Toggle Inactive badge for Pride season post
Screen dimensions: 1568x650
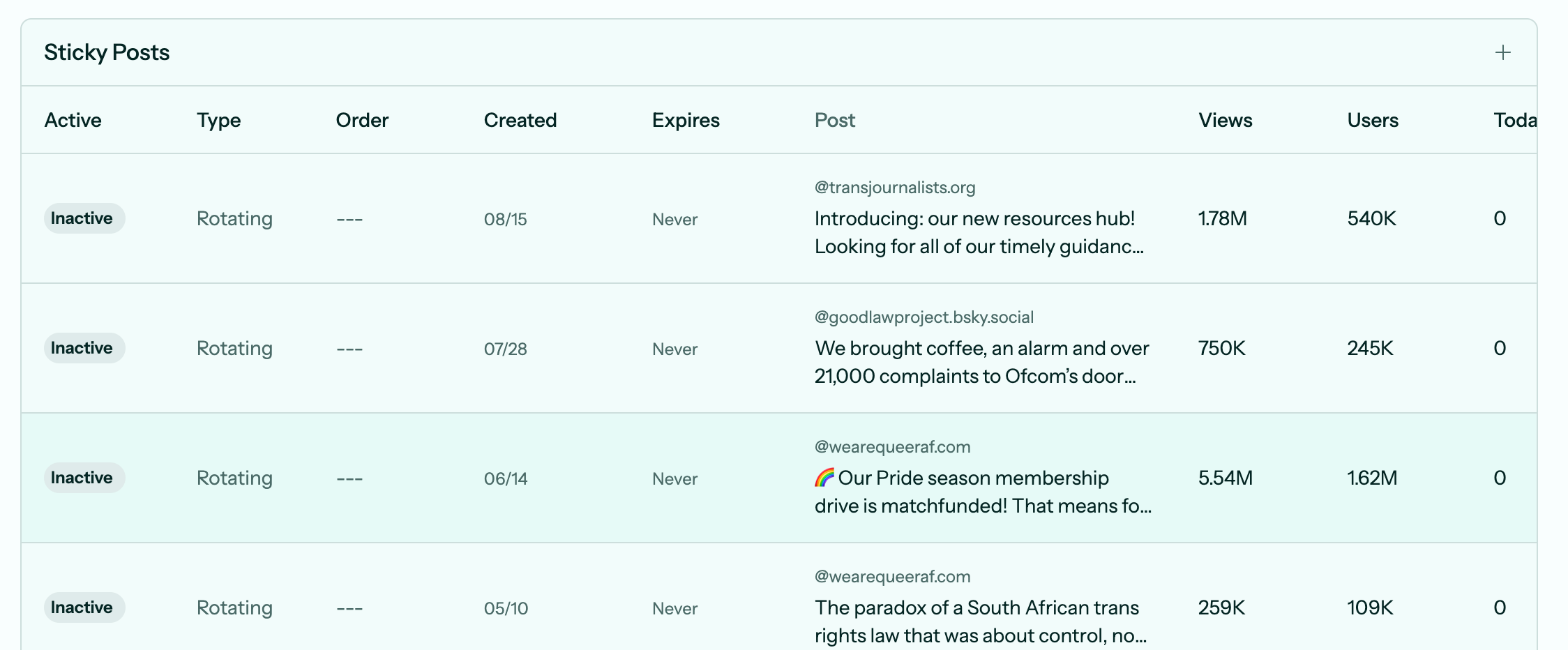[x=84, y=478]
